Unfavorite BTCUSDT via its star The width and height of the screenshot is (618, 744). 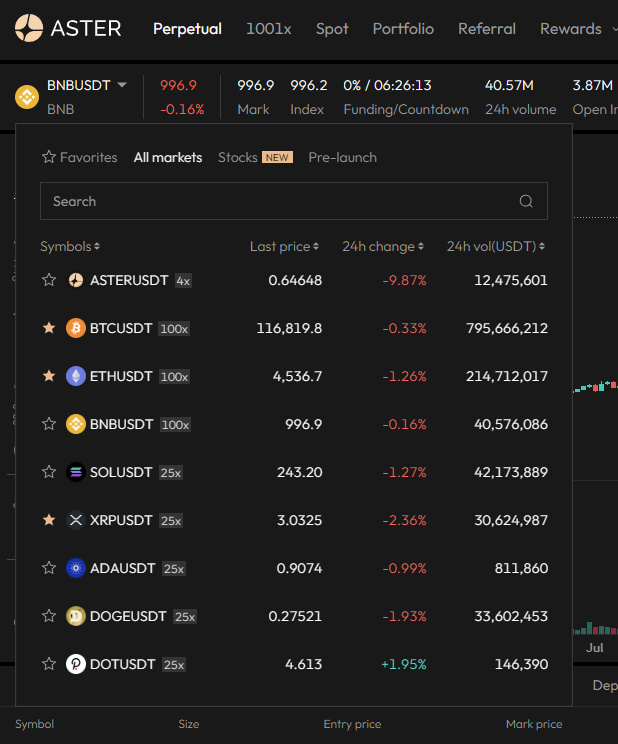coord(49,328)
